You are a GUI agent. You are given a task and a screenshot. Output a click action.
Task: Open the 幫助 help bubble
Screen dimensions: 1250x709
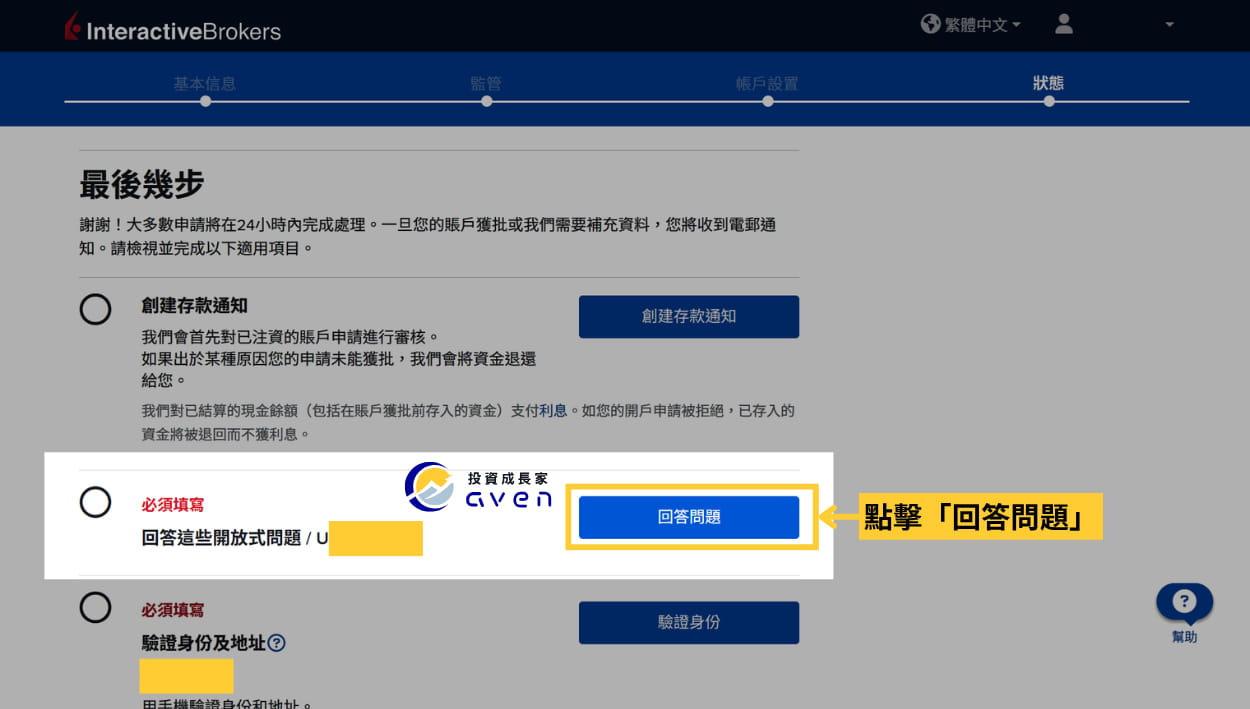click(x=1184, y=603)
